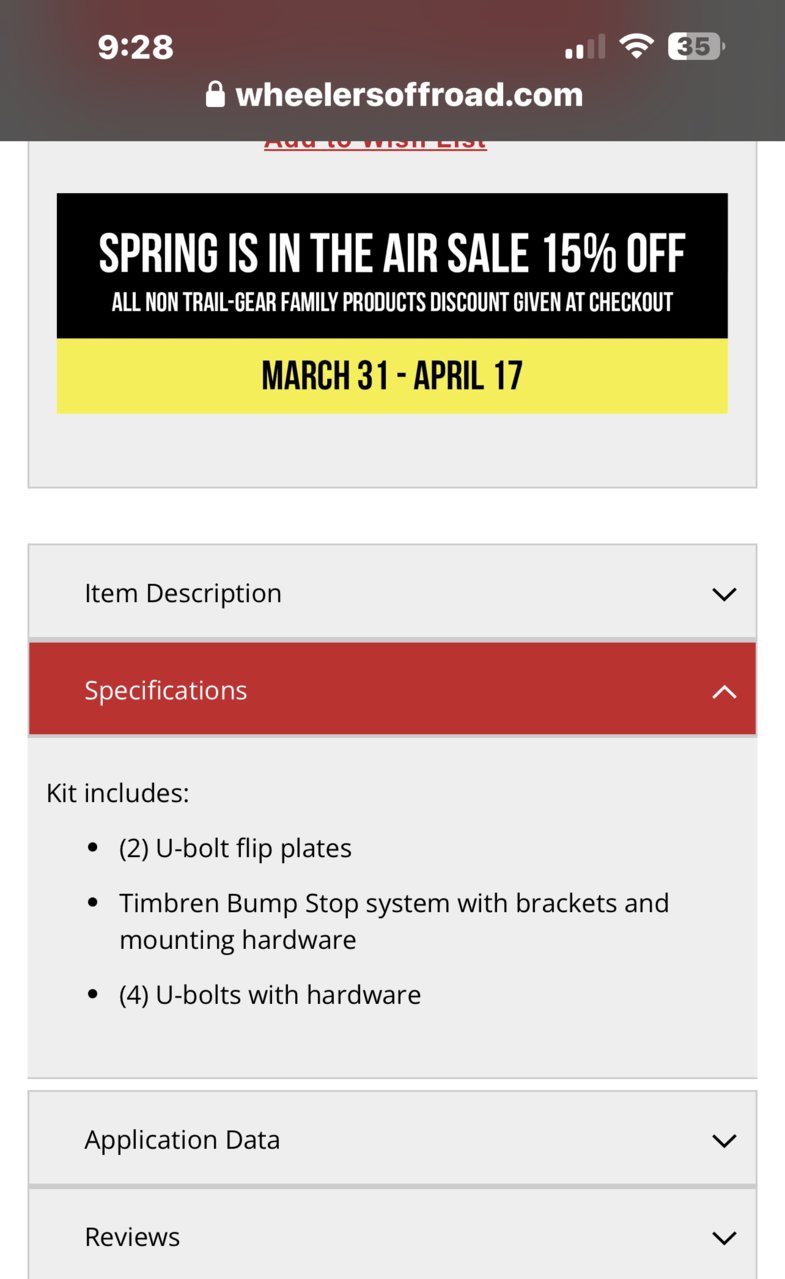Viewport: 785px width, 1279px height.
Task: Tap the Wi-Fi status icon
Action: [x=635, y=46]
